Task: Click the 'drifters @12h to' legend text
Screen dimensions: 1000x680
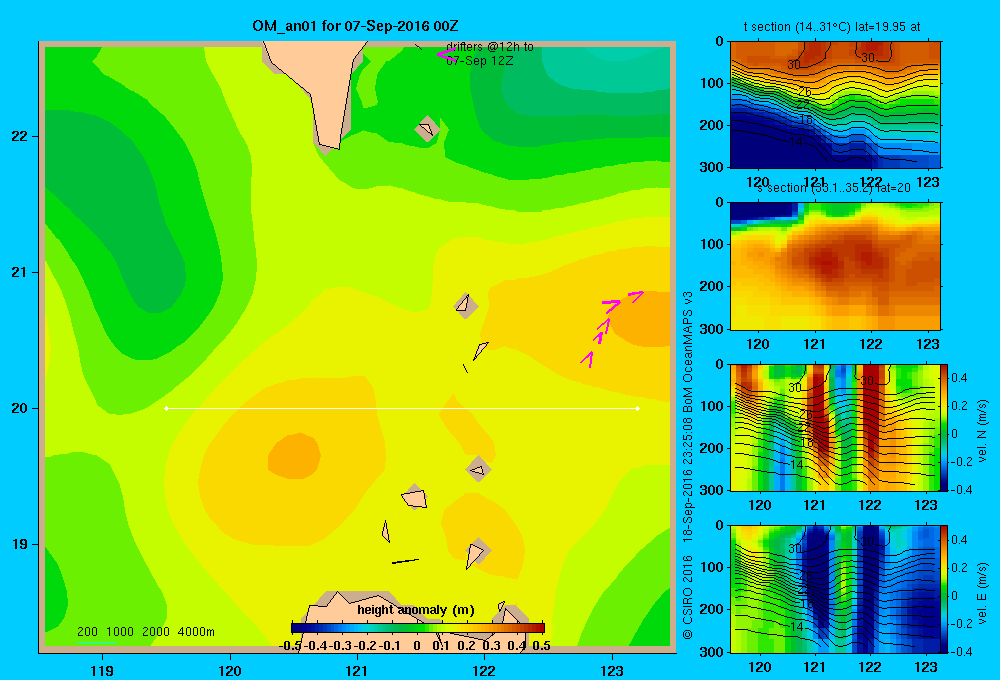Action: (490, 47)
